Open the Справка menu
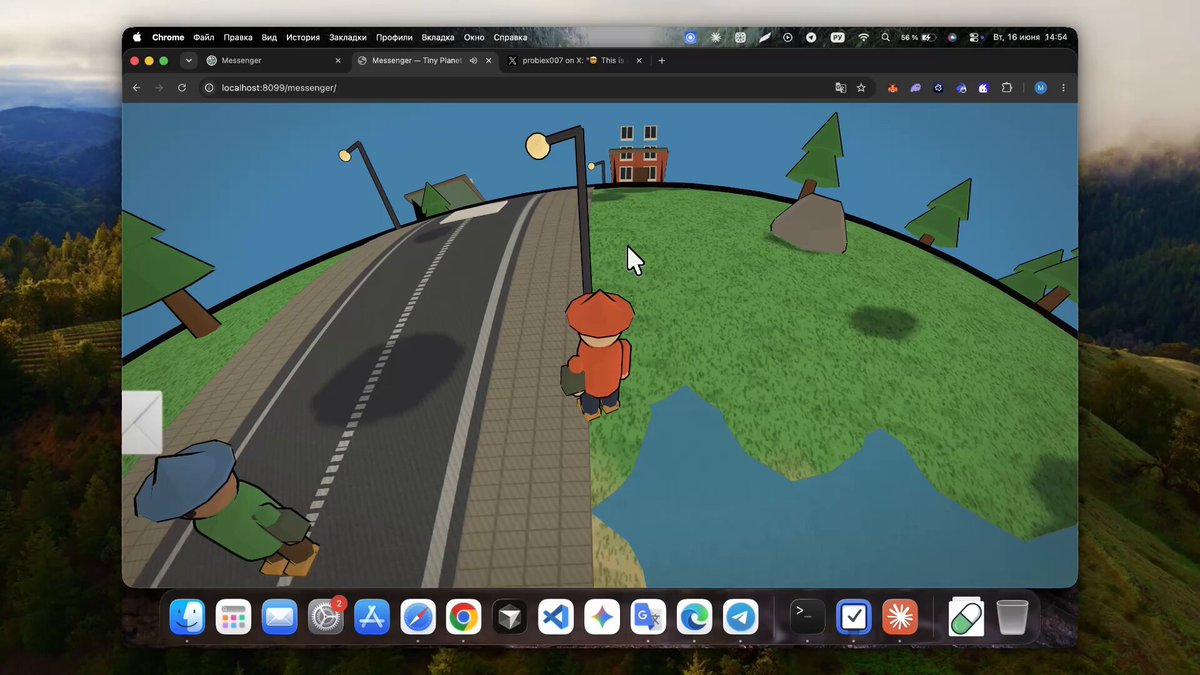 510,37
